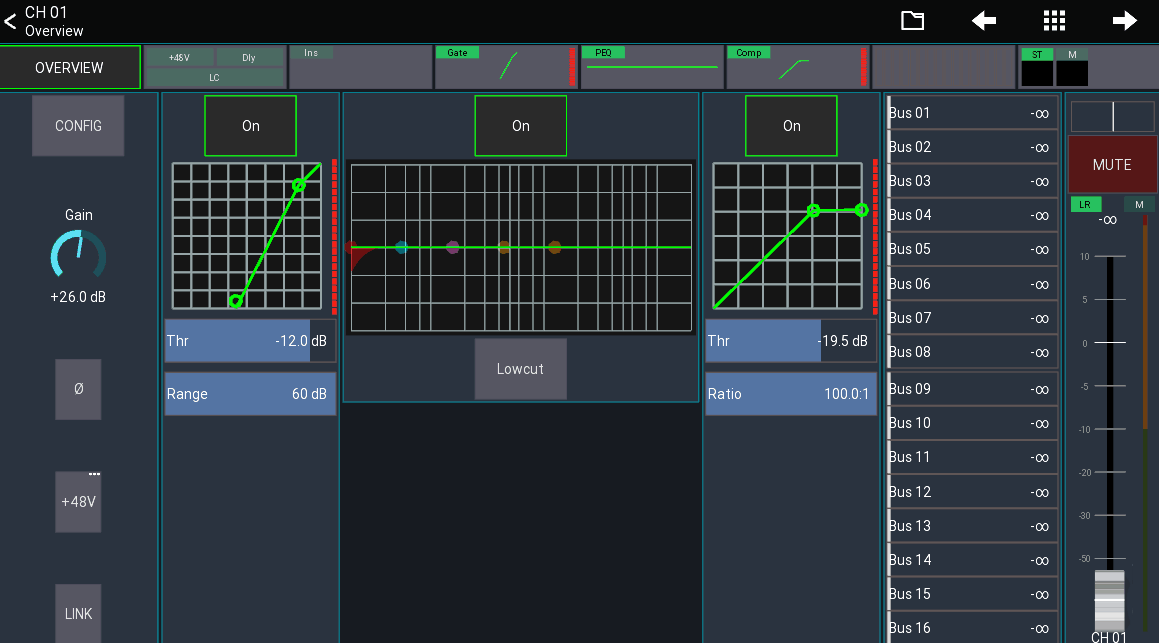Click the compressor curve graph
The image size is (1159, 643).
(787, 236)
